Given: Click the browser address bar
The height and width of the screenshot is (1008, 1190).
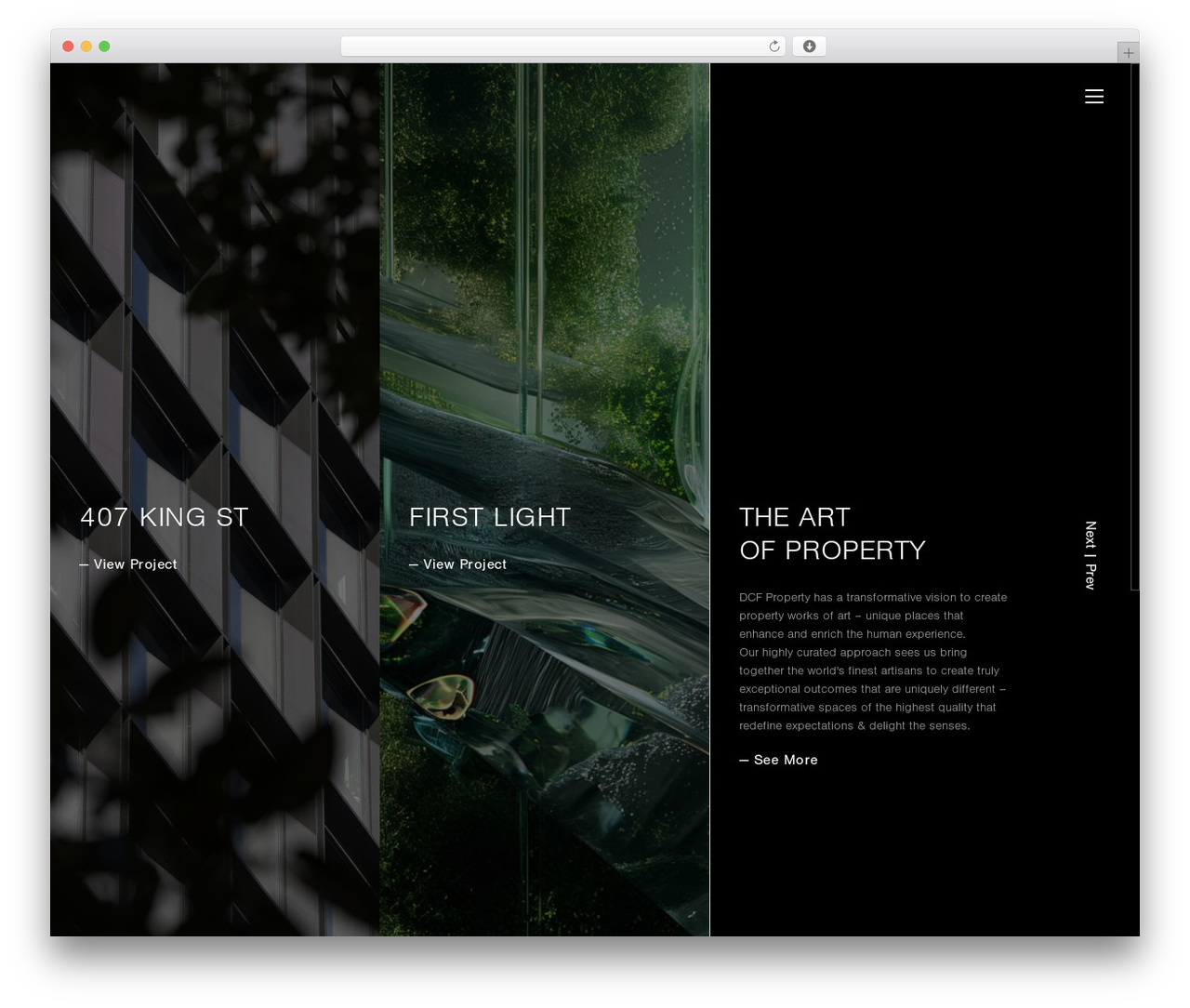Looking at the screenshot, I should (562, 46).
